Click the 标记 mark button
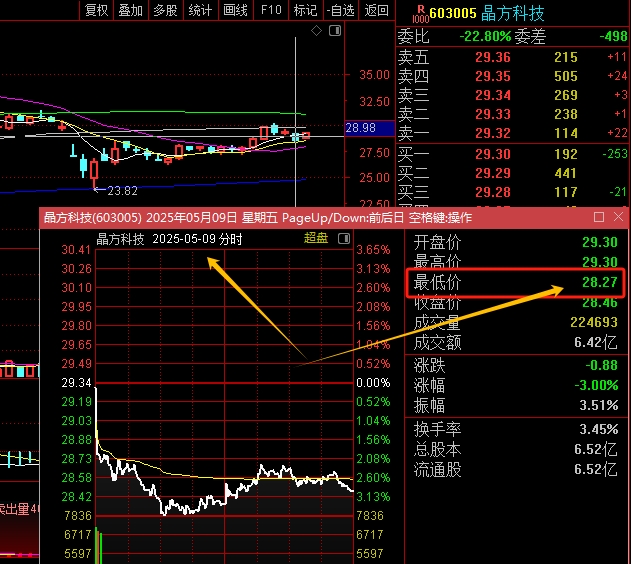 (x=305, y=10)
